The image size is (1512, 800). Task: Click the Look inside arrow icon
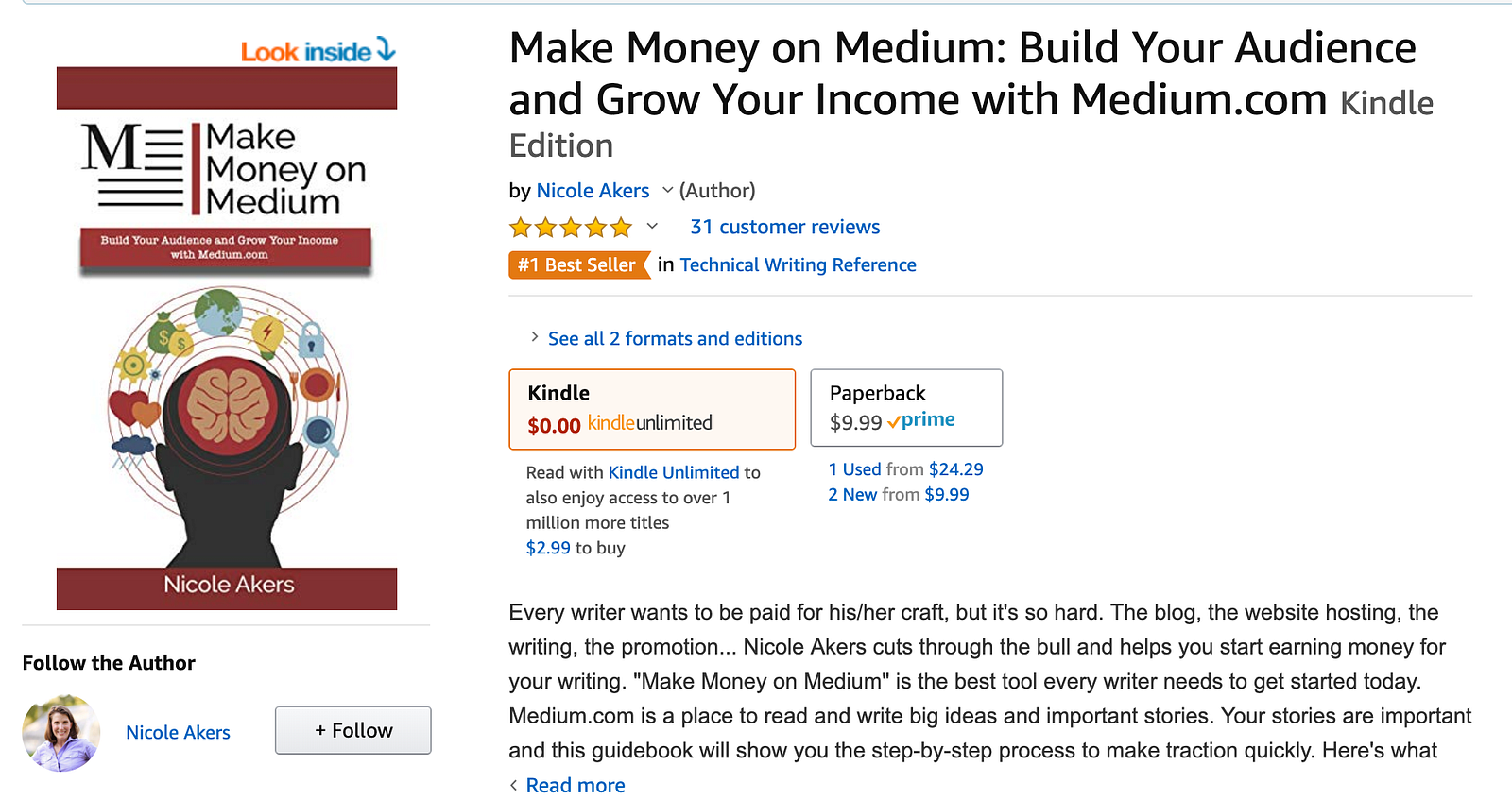386,49
